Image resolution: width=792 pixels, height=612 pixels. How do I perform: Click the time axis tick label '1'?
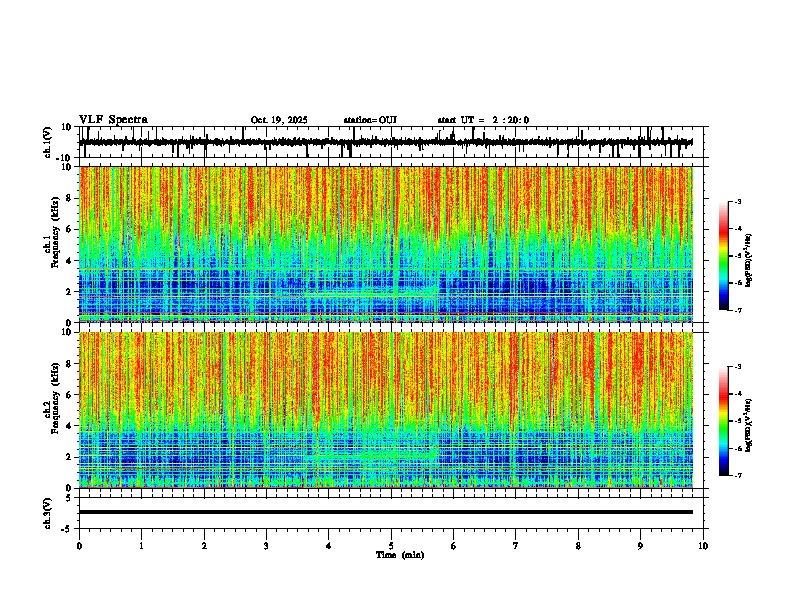click(x=141, y=546)
